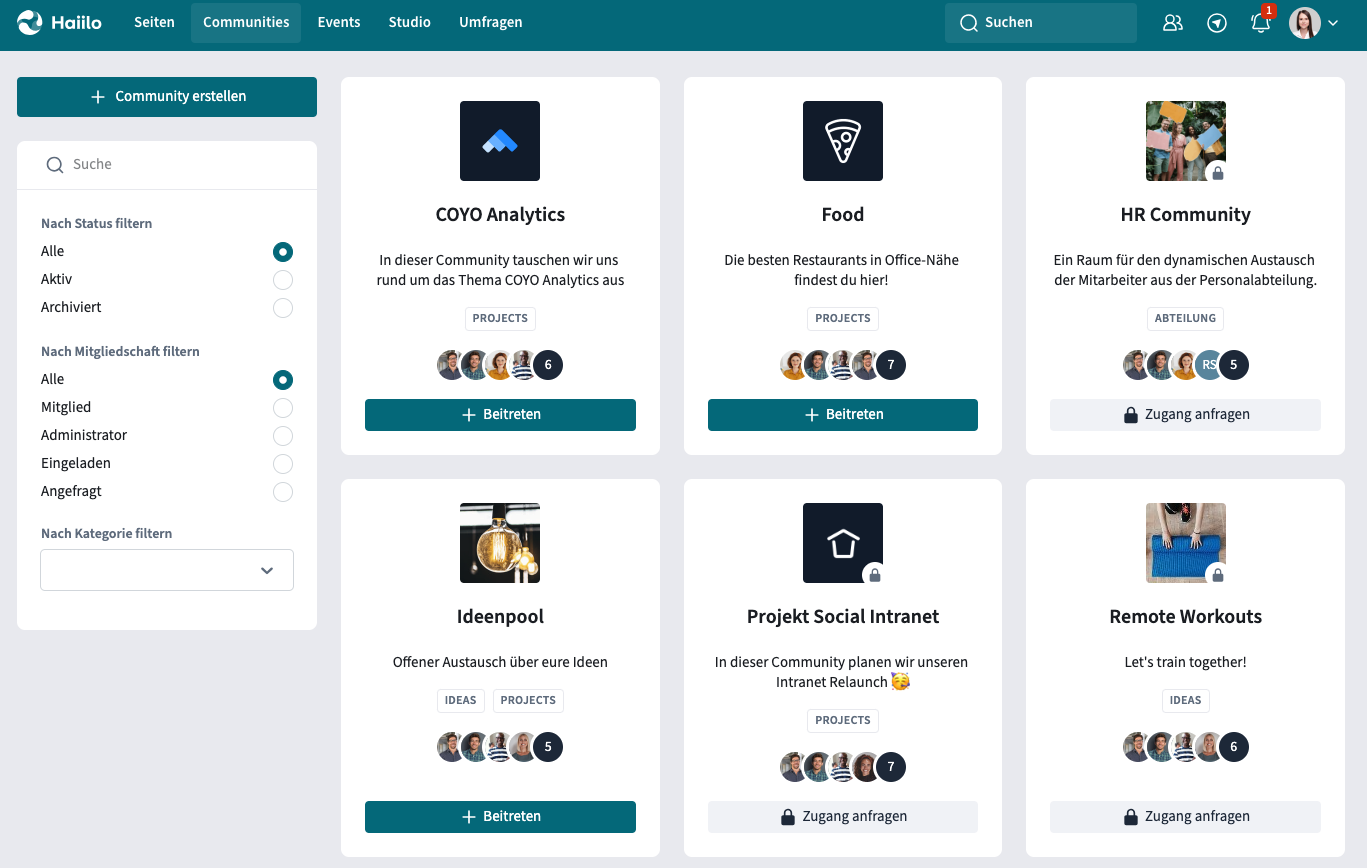The width and height of the screenshot is (1367, 868).
Task: Click the Community erstellen button
Action: pyautogui.click(x=167, y=97)
